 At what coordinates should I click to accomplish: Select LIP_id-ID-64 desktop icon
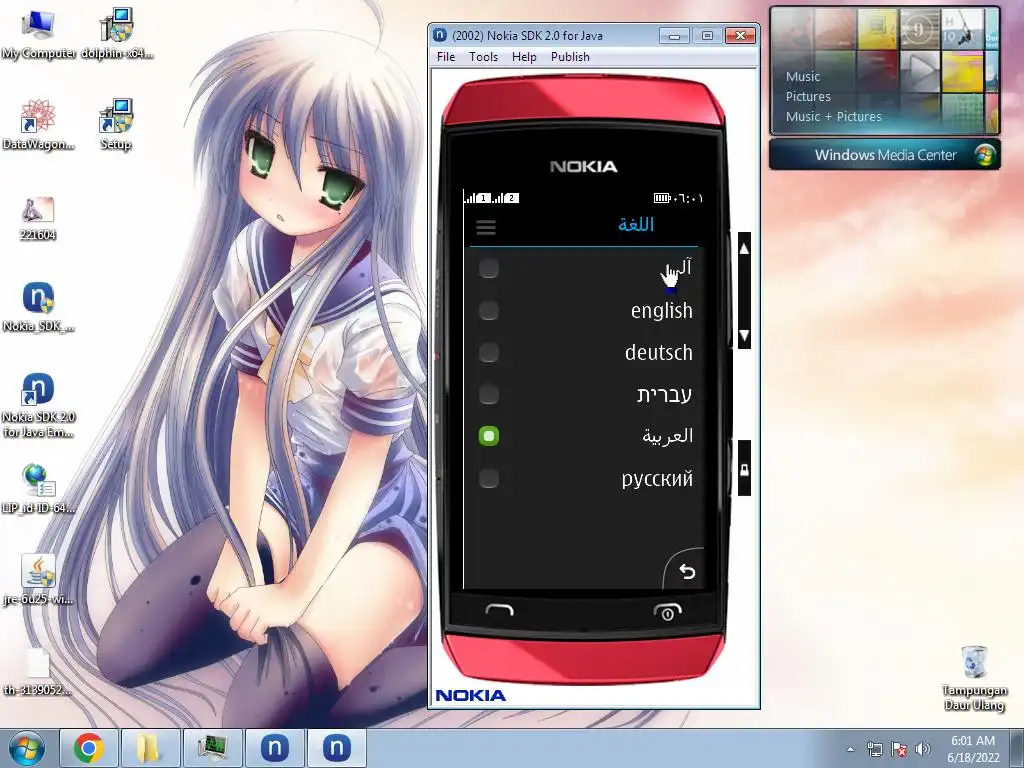pyautogui.click(x=39, y=488)
